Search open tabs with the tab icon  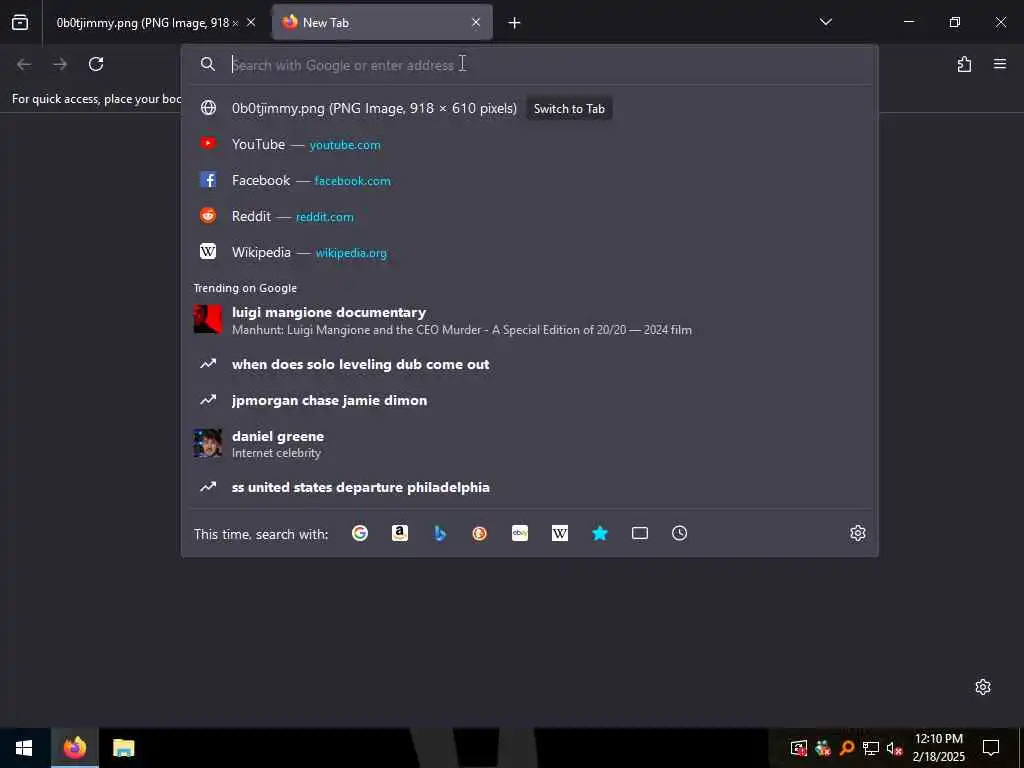(x=639, y=534)
